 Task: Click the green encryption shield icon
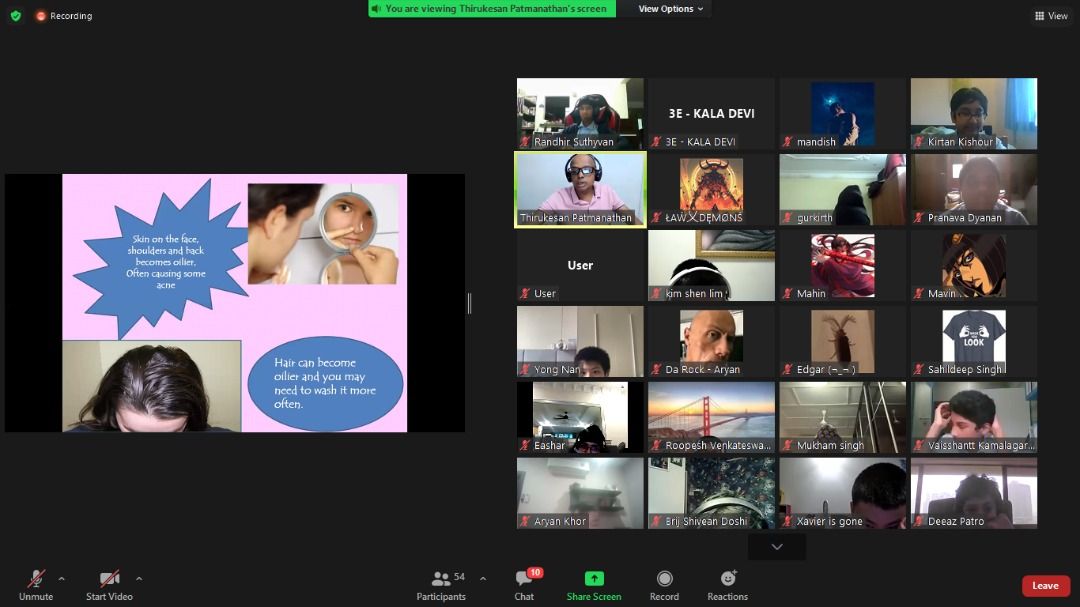point(15,16)
